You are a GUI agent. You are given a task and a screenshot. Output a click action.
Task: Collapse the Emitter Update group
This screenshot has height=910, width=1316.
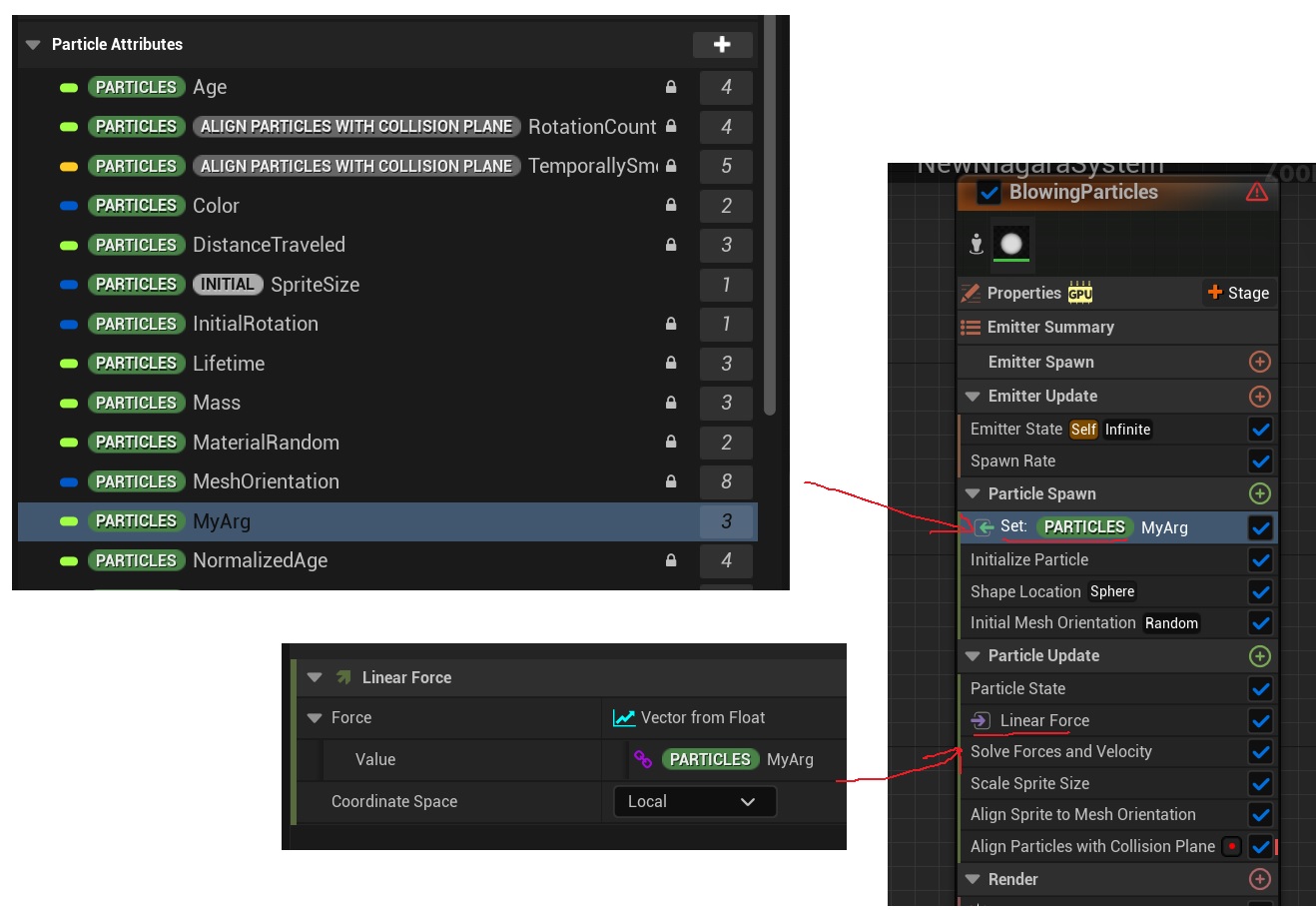973,397
